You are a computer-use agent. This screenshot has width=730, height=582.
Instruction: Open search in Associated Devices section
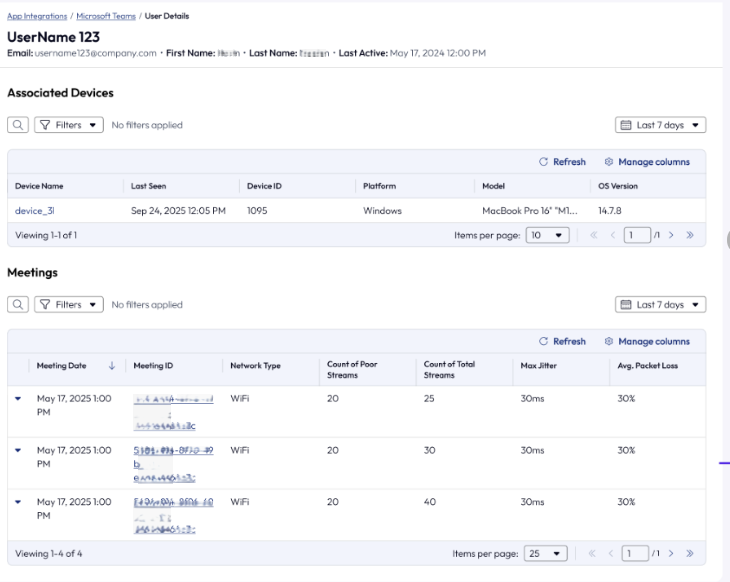click(x=18, y=125)
